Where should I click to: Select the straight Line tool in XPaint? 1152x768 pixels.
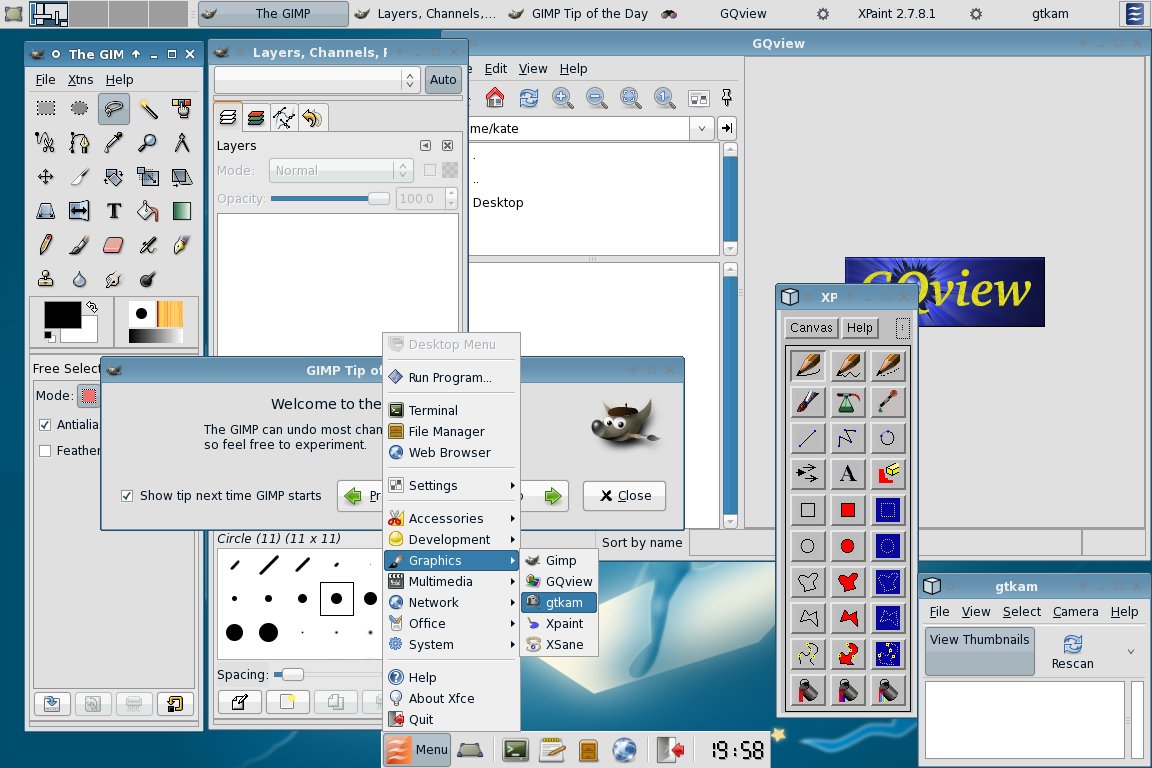807,438
